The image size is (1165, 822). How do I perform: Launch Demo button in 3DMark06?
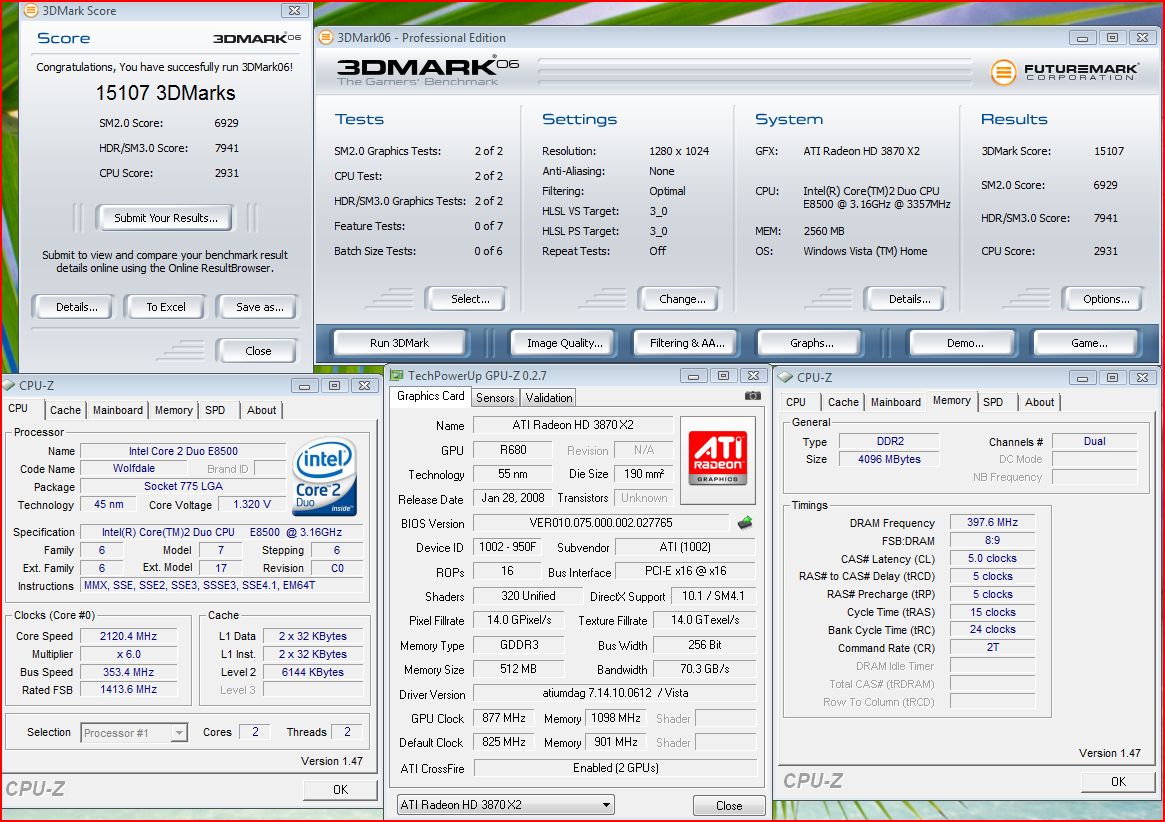pyautogui.click(x=965, y=343)
